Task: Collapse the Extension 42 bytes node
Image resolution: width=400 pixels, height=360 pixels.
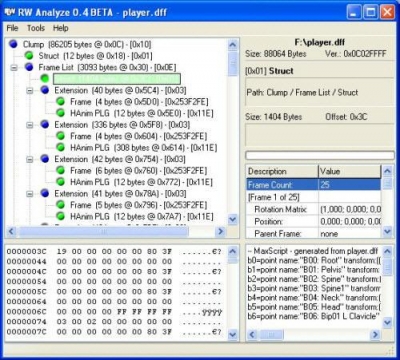Action: tap(30, 159)
